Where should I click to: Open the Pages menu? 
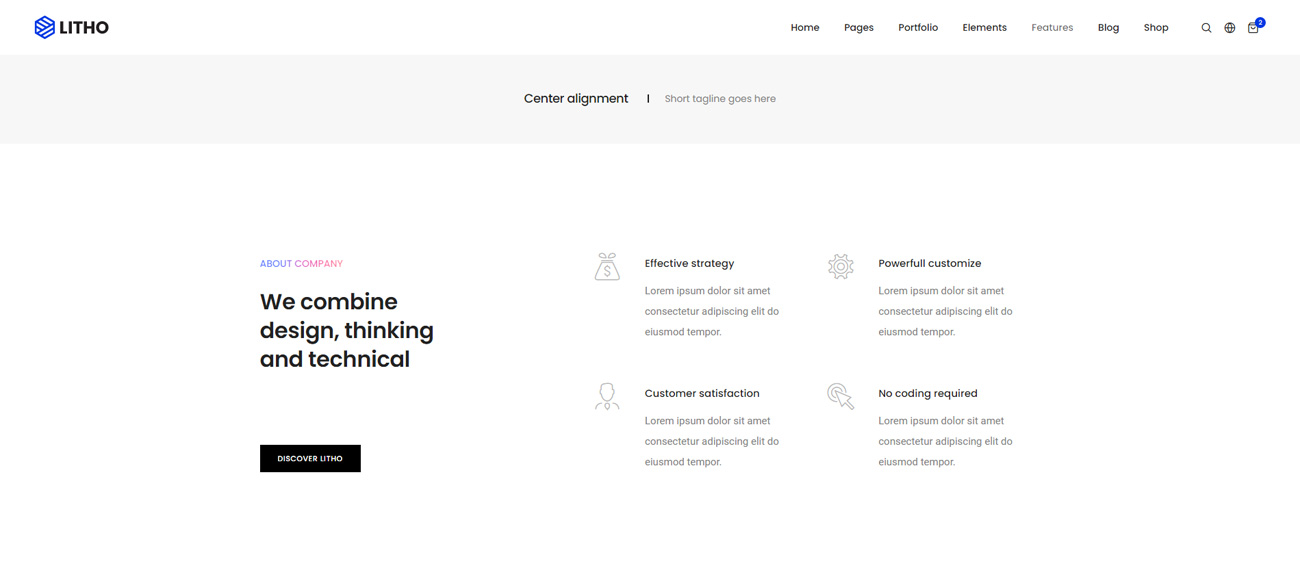tap(859, 28)
